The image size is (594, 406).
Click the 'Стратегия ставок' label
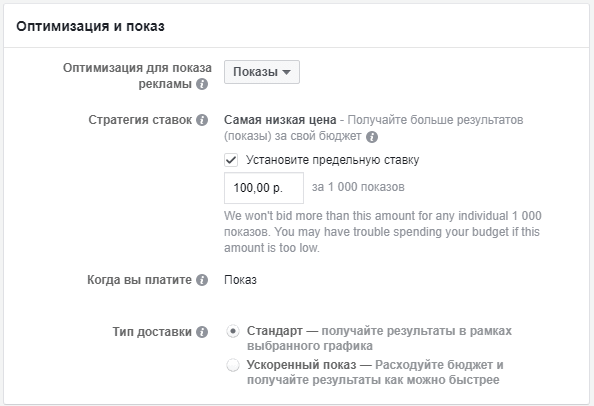click(x=140, y=120)
